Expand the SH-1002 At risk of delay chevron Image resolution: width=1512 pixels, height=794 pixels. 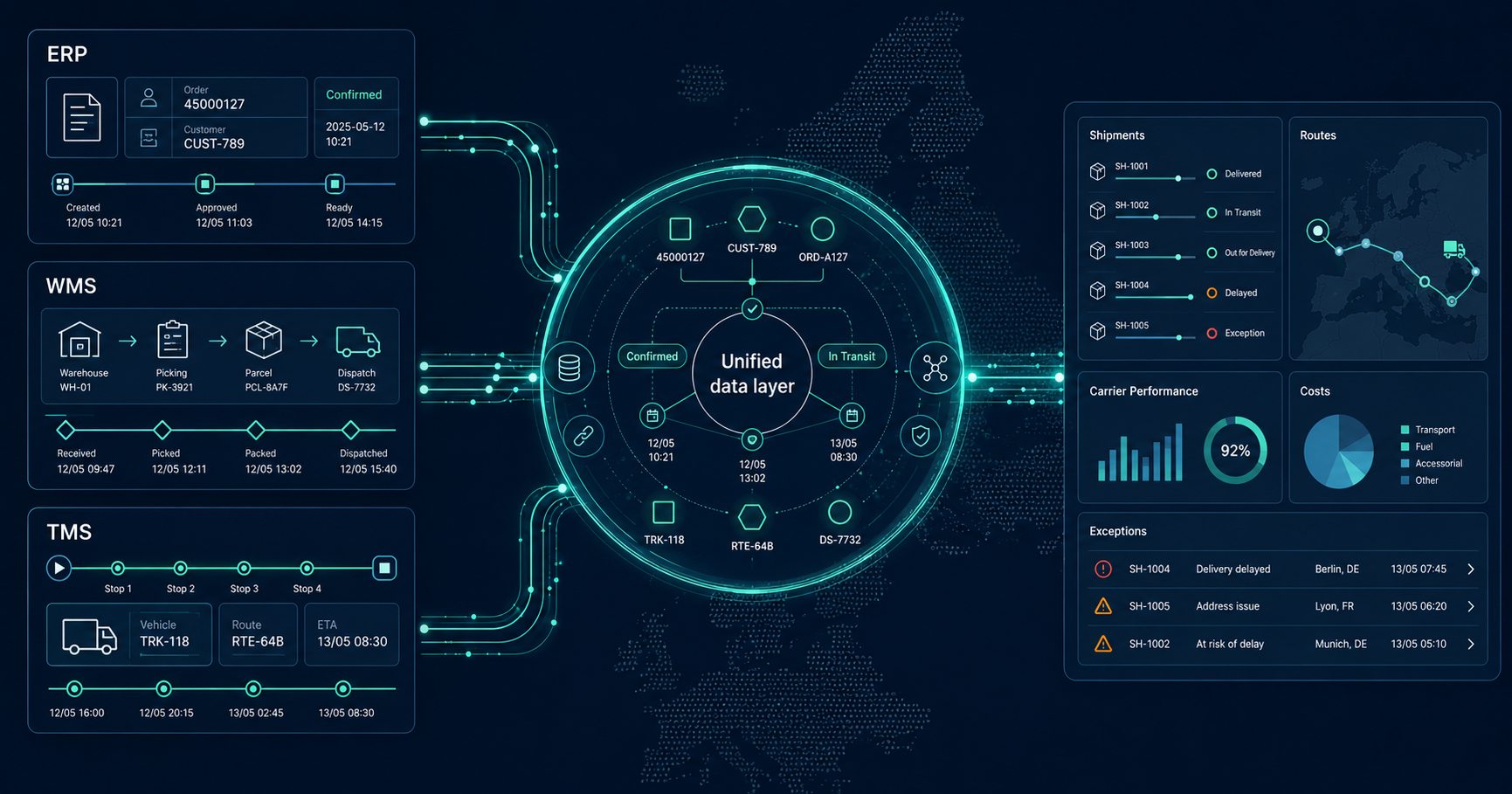click(x=1471, y=644)
